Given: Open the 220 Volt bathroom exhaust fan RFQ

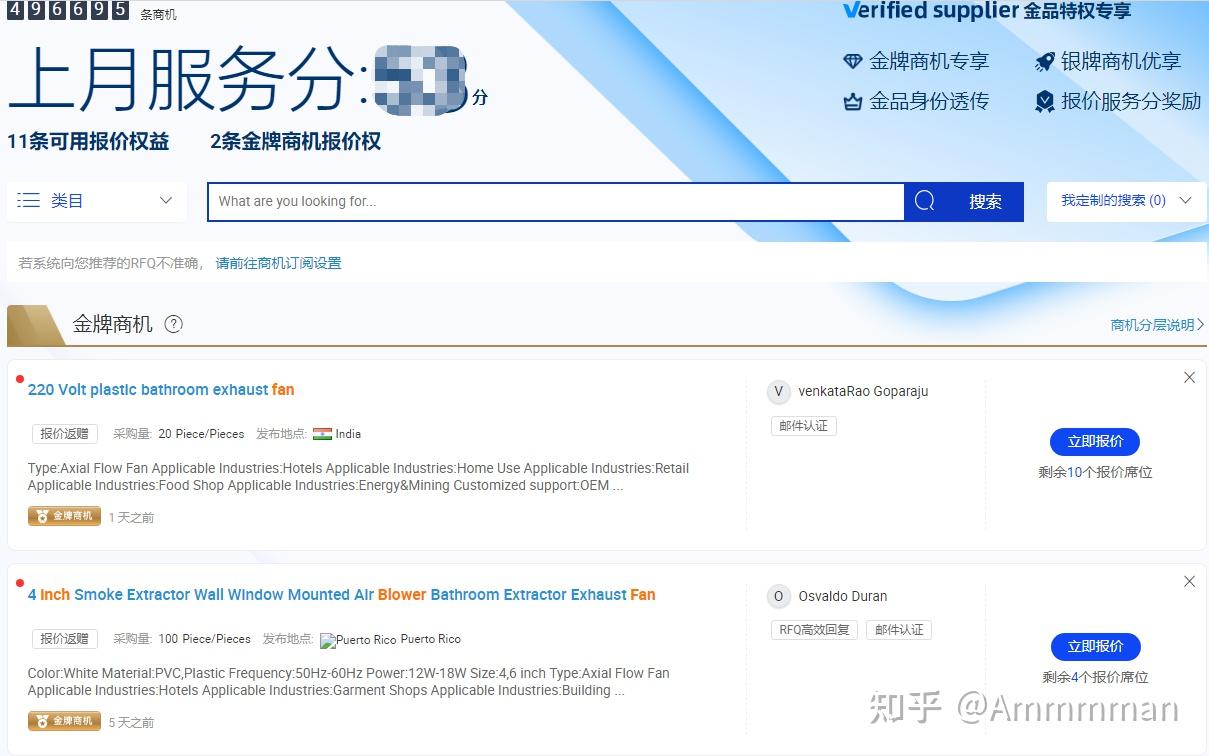Looking at the screenshot, I should pyautogui.click(x=160, y=390).
